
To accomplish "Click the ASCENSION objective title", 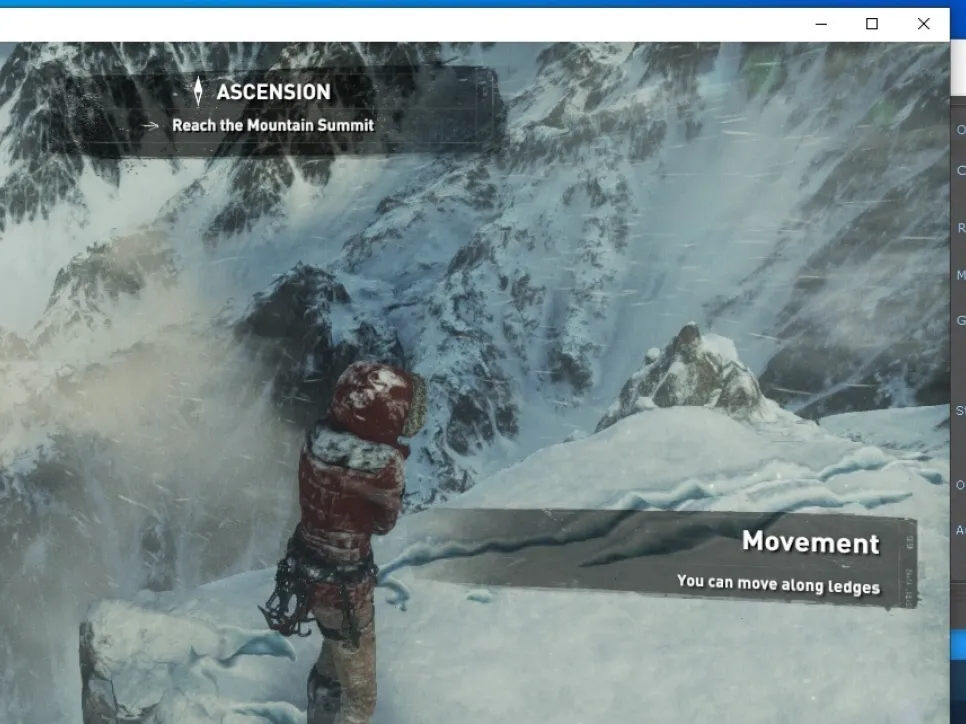I will coord(274,92).
